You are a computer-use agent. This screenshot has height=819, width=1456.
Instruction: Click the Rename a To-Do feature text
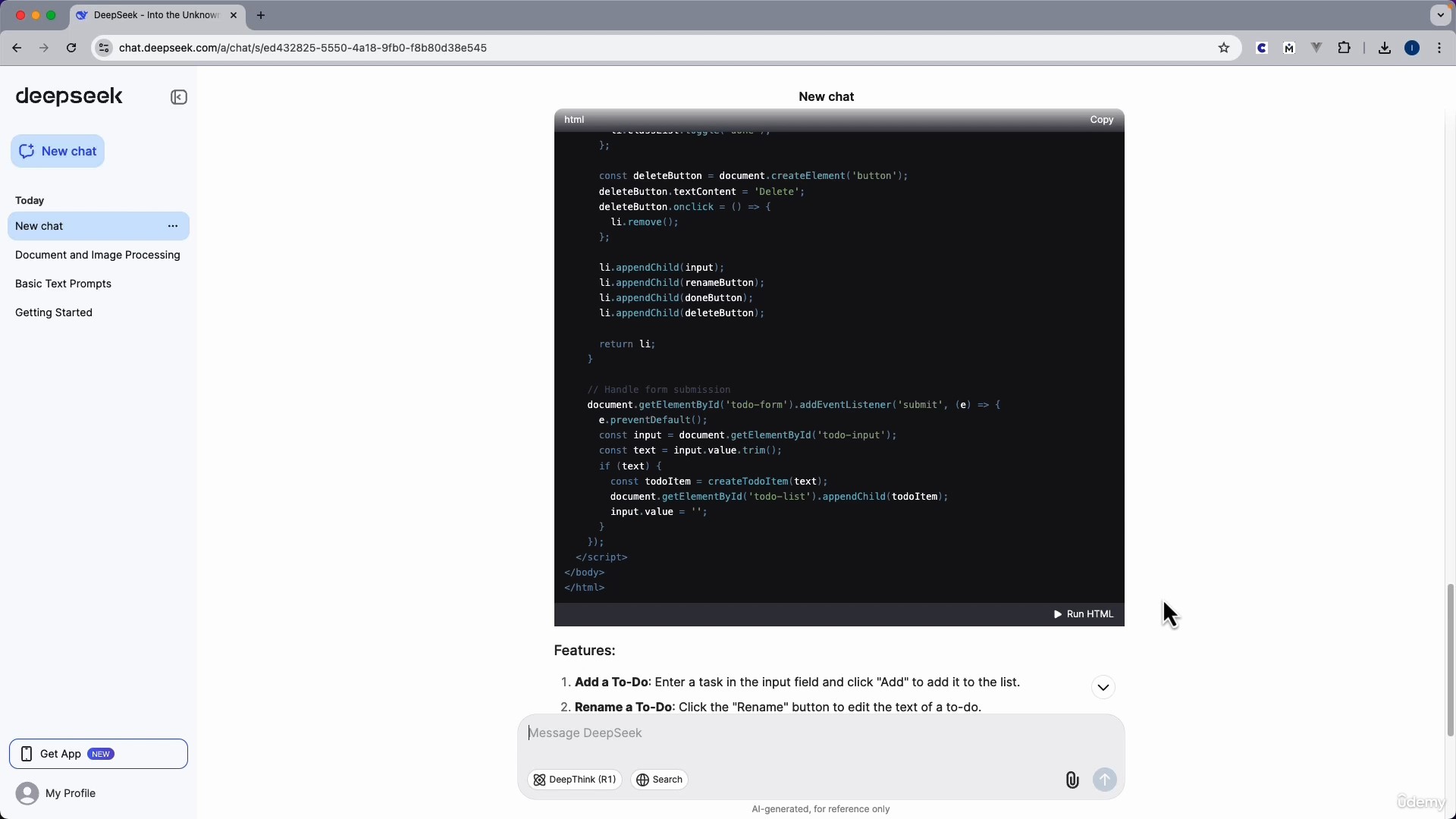pos(778,708)
